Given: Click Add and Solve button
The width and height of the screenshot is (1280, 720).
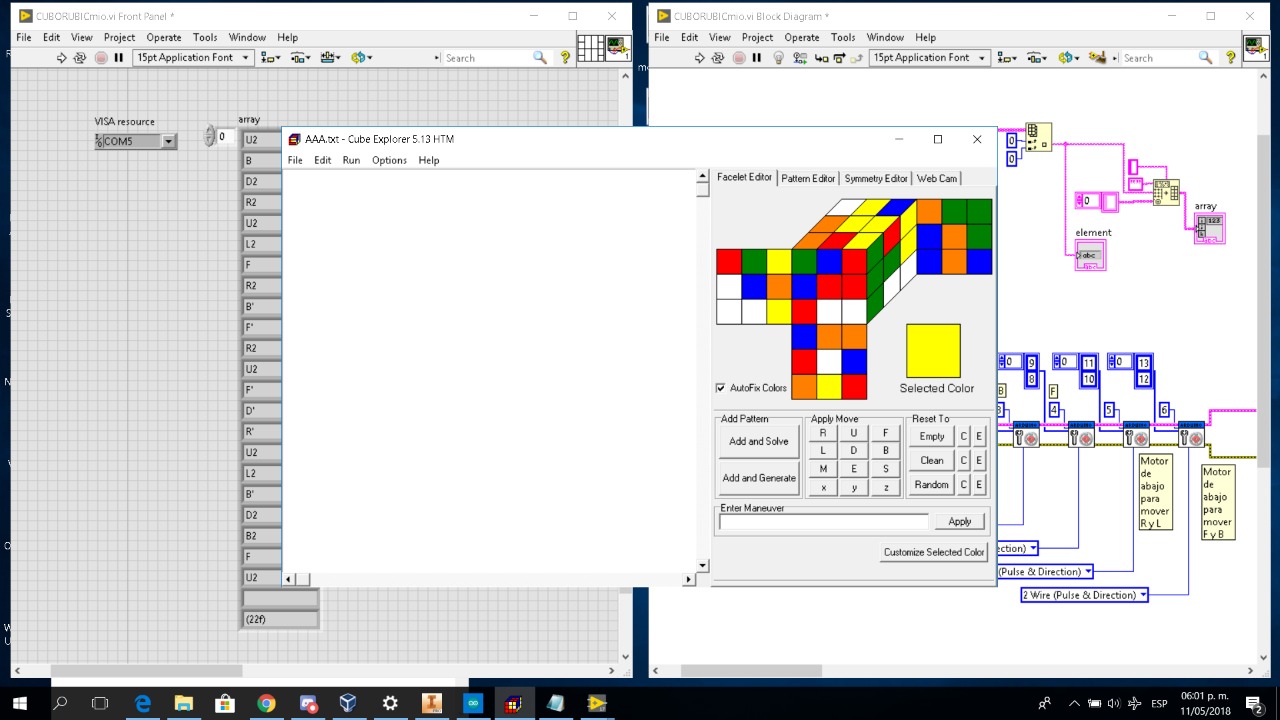Looking at the screenshot, I should [758, 441].
